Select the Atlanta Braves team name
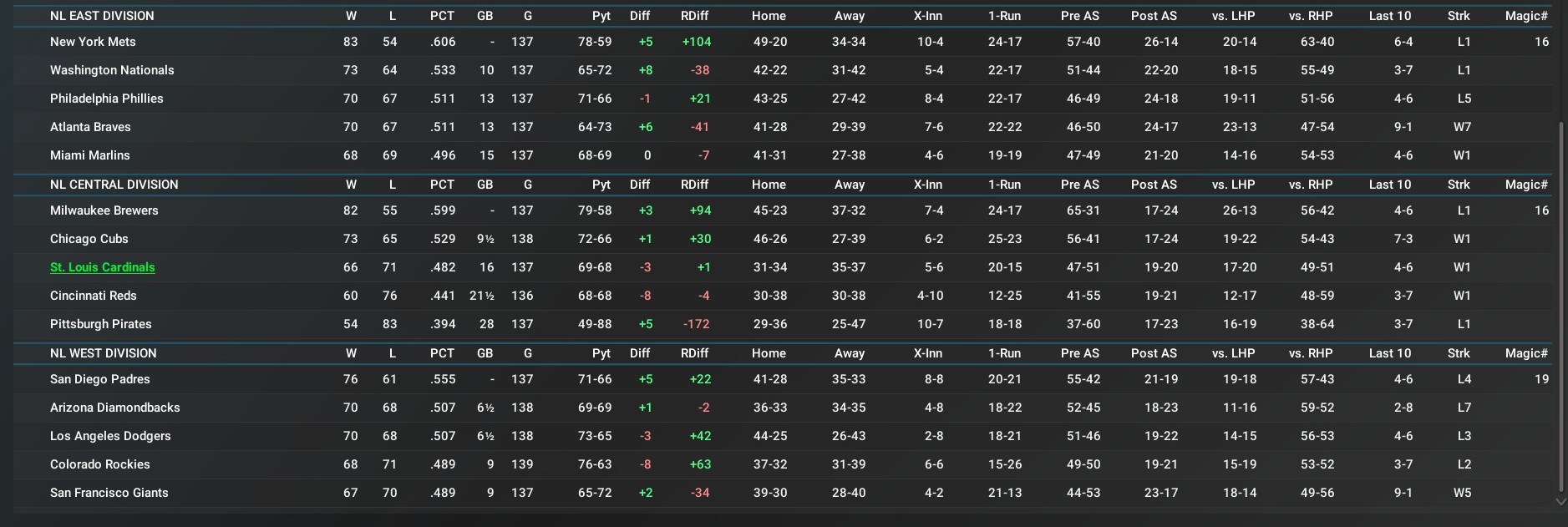The width and height of the screenshot is (1568, 527). coord(90,127)
